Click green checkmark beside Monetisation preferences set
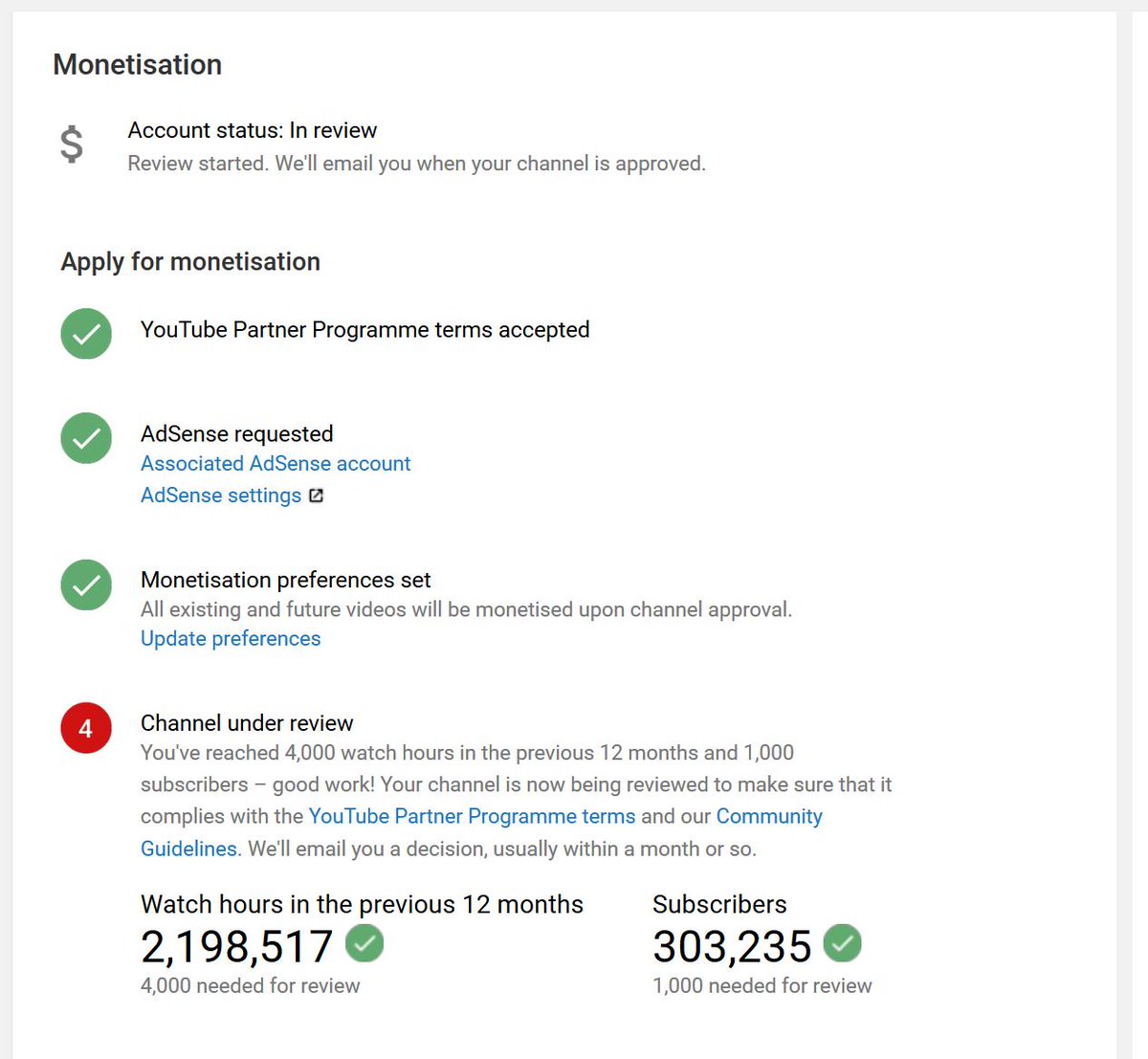Image resolution: width=1148 pixels, height=1059 pixels. pos(86,585)
